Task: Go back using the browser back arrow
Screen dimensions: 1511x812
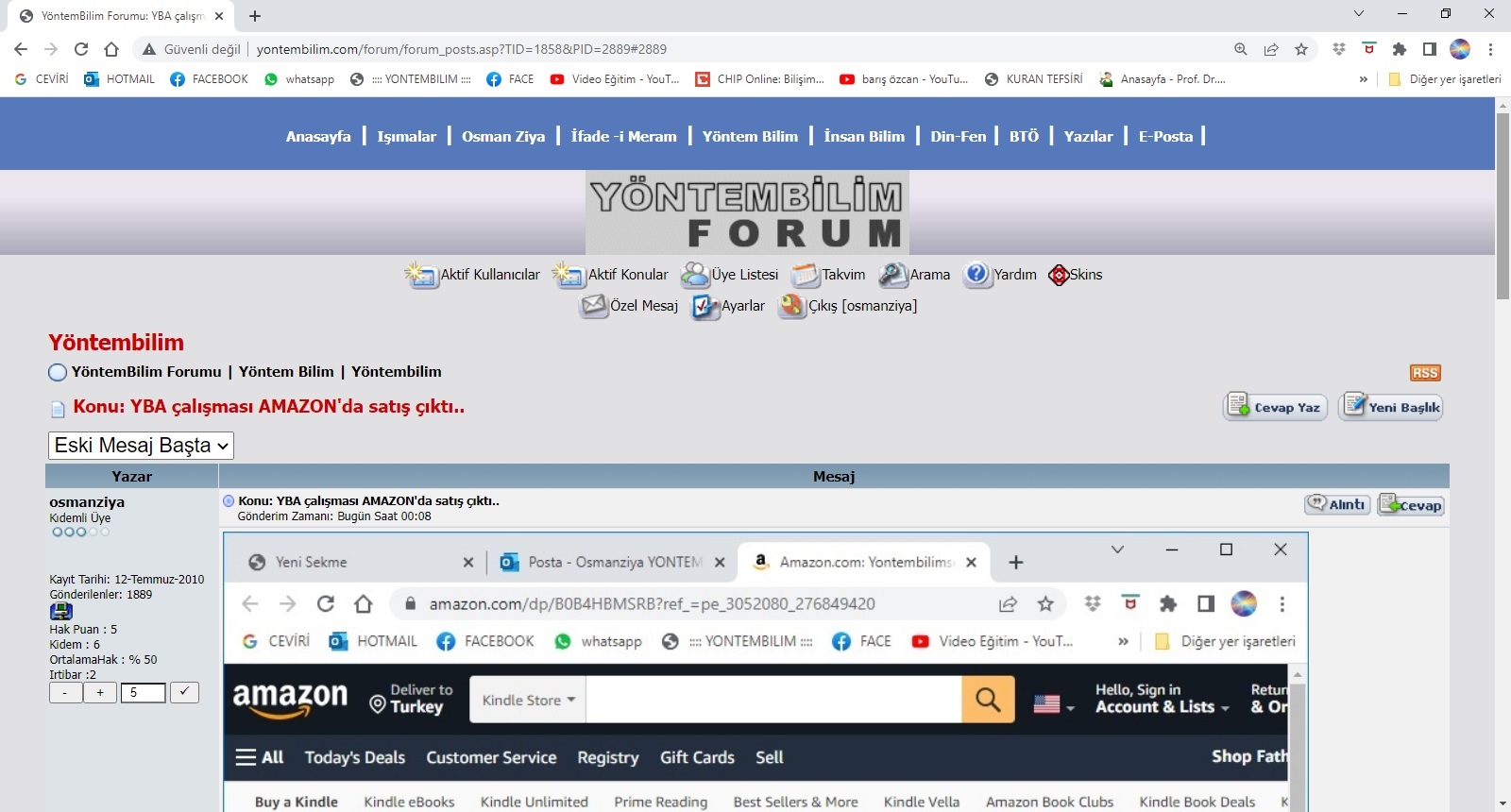Action: click(x=21, y=49)
